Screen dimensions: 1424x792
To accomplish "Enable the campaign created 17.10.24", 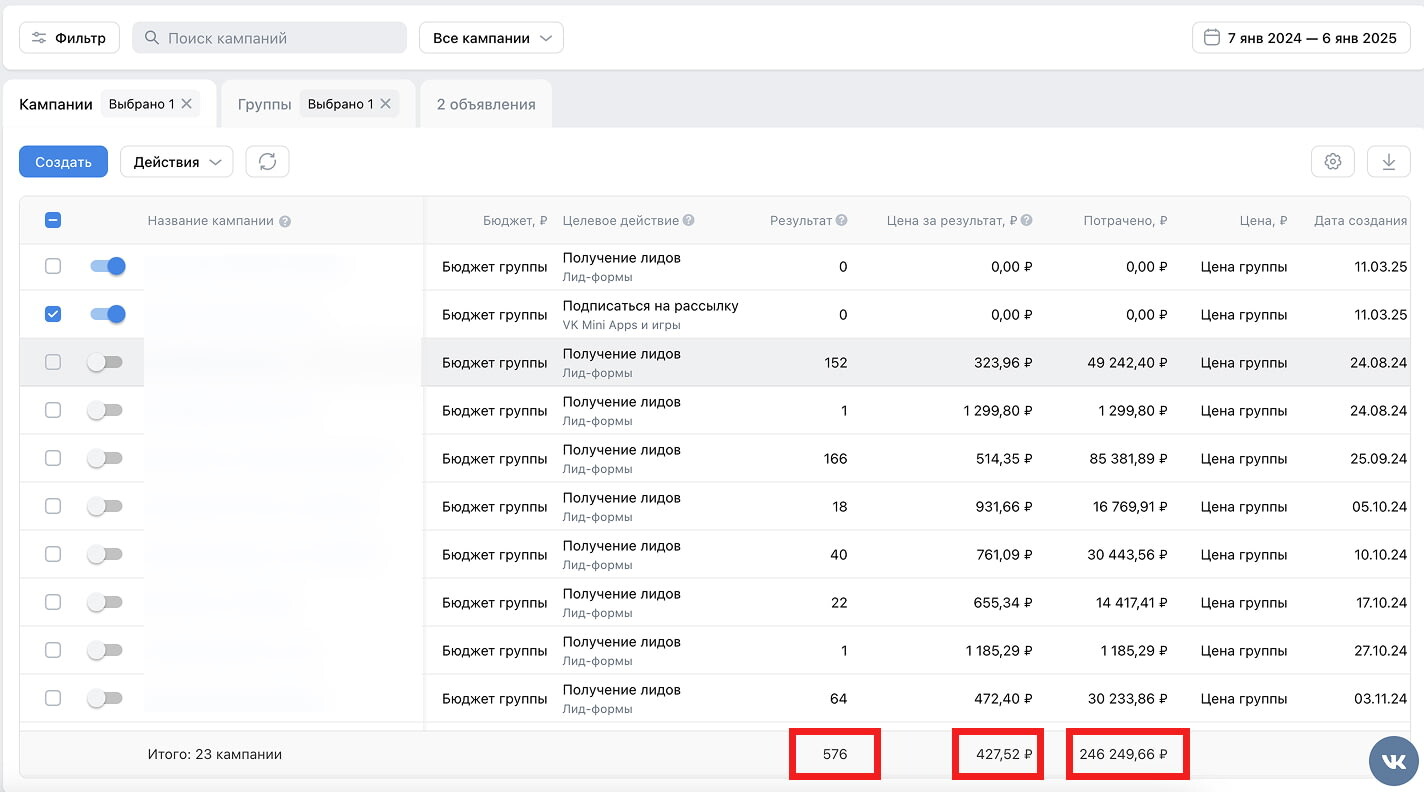I will click(105, 602).
